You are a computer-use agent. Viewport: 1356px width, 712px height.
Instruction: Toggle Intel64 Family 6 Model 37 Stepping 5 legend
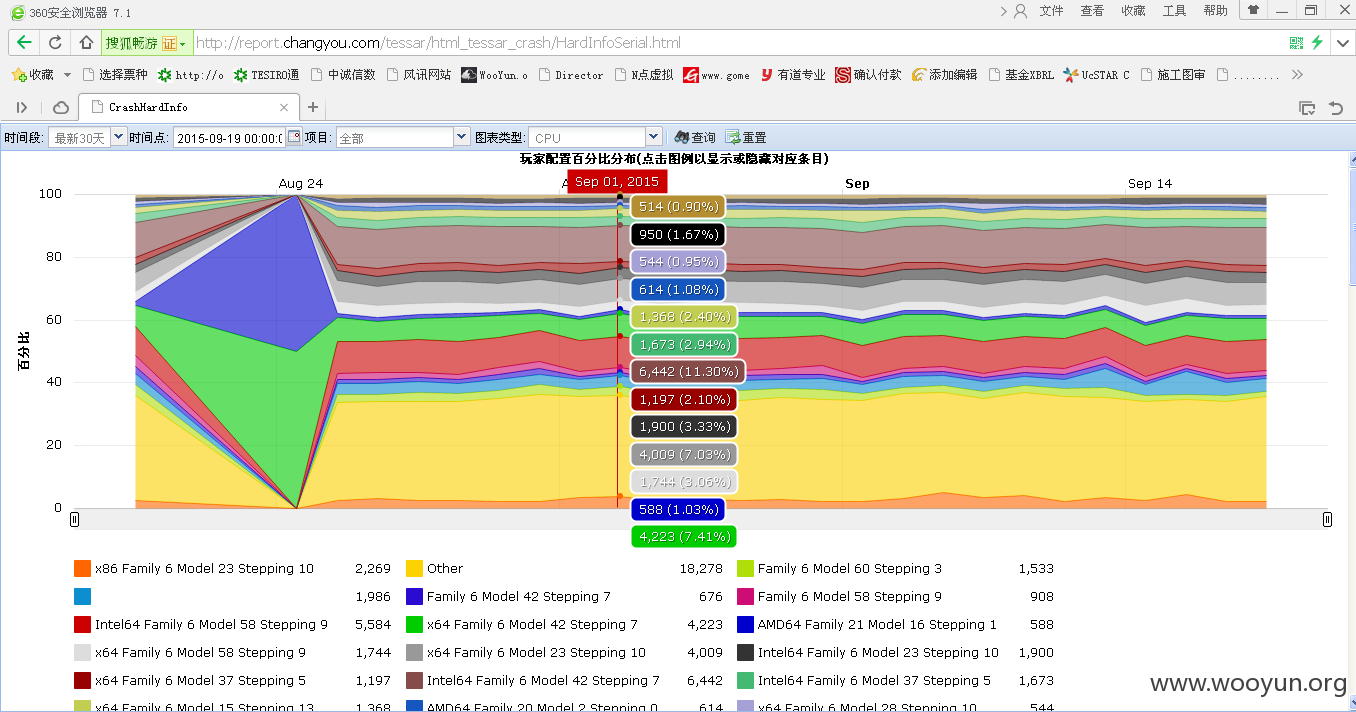pyautogui.click(x=864, y=680)
